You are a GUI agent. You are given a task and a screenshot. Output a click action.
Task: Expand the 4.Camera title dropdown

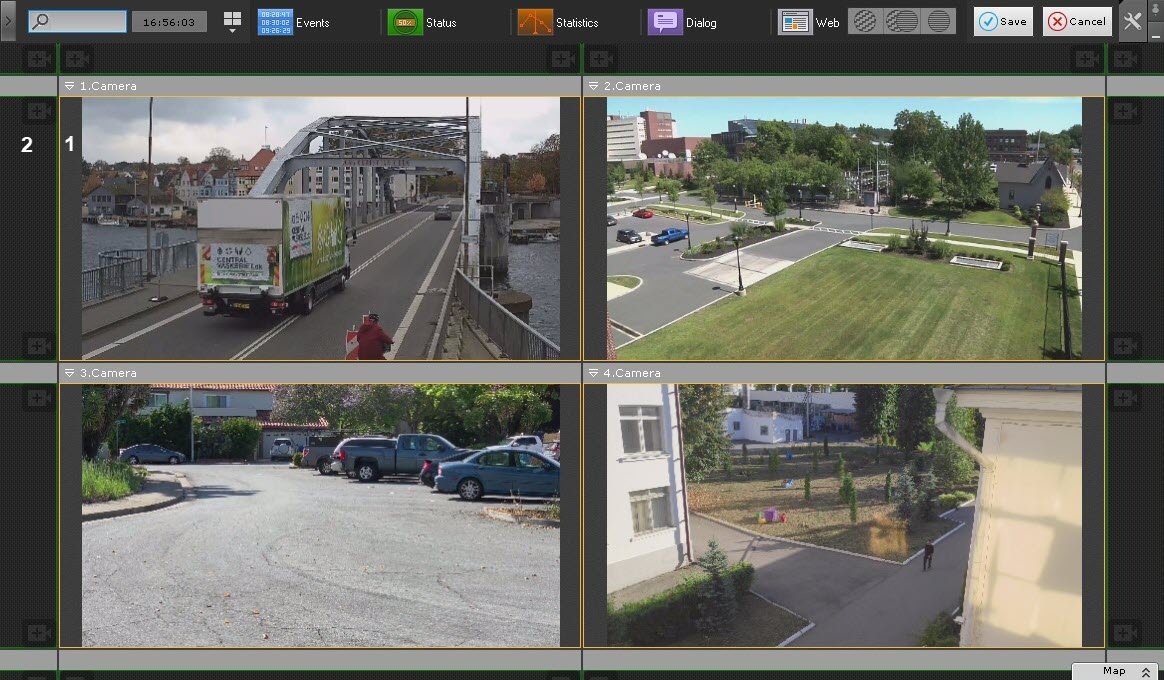coord(593,373)
